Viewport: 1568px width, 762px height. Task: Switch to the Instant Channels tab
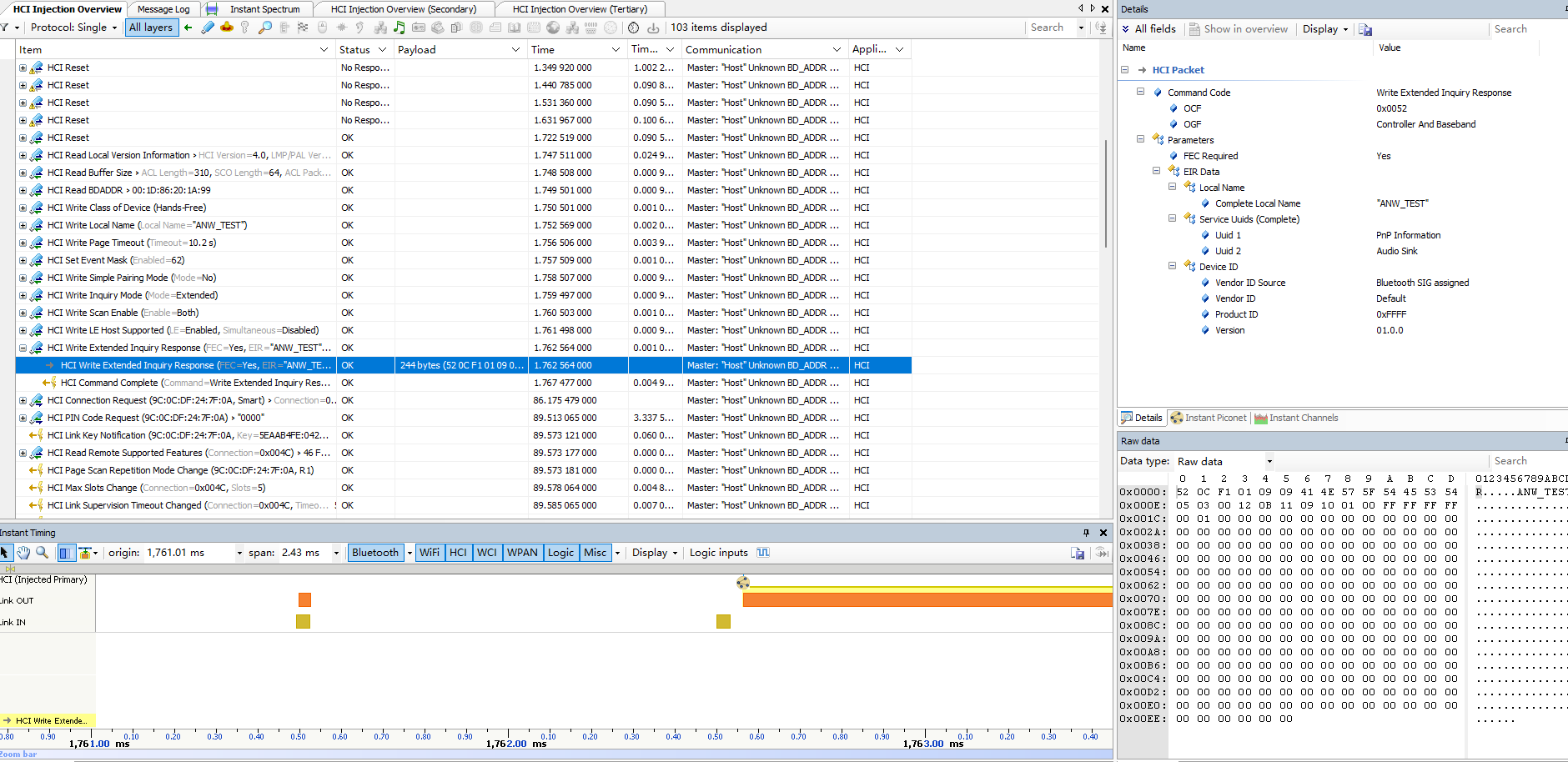(x=1296, y=419)
